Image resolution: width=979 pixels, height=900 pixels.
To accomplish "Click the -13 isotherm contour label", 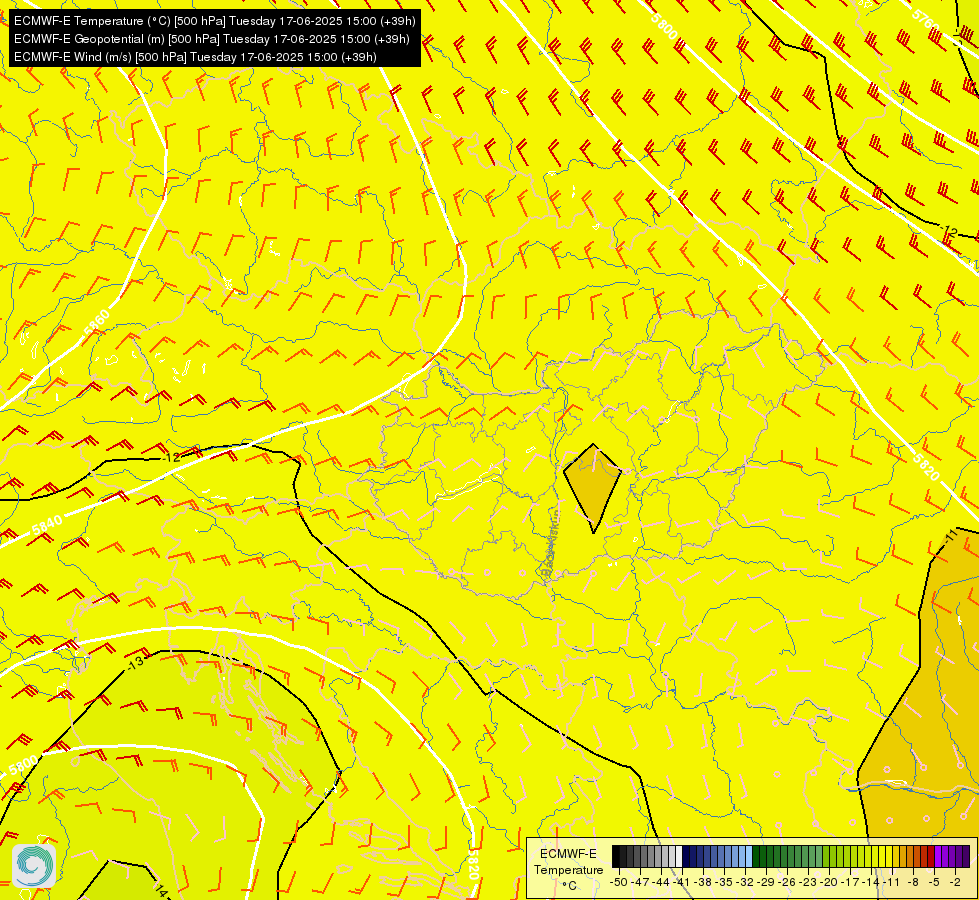I will tap(135, 663).
